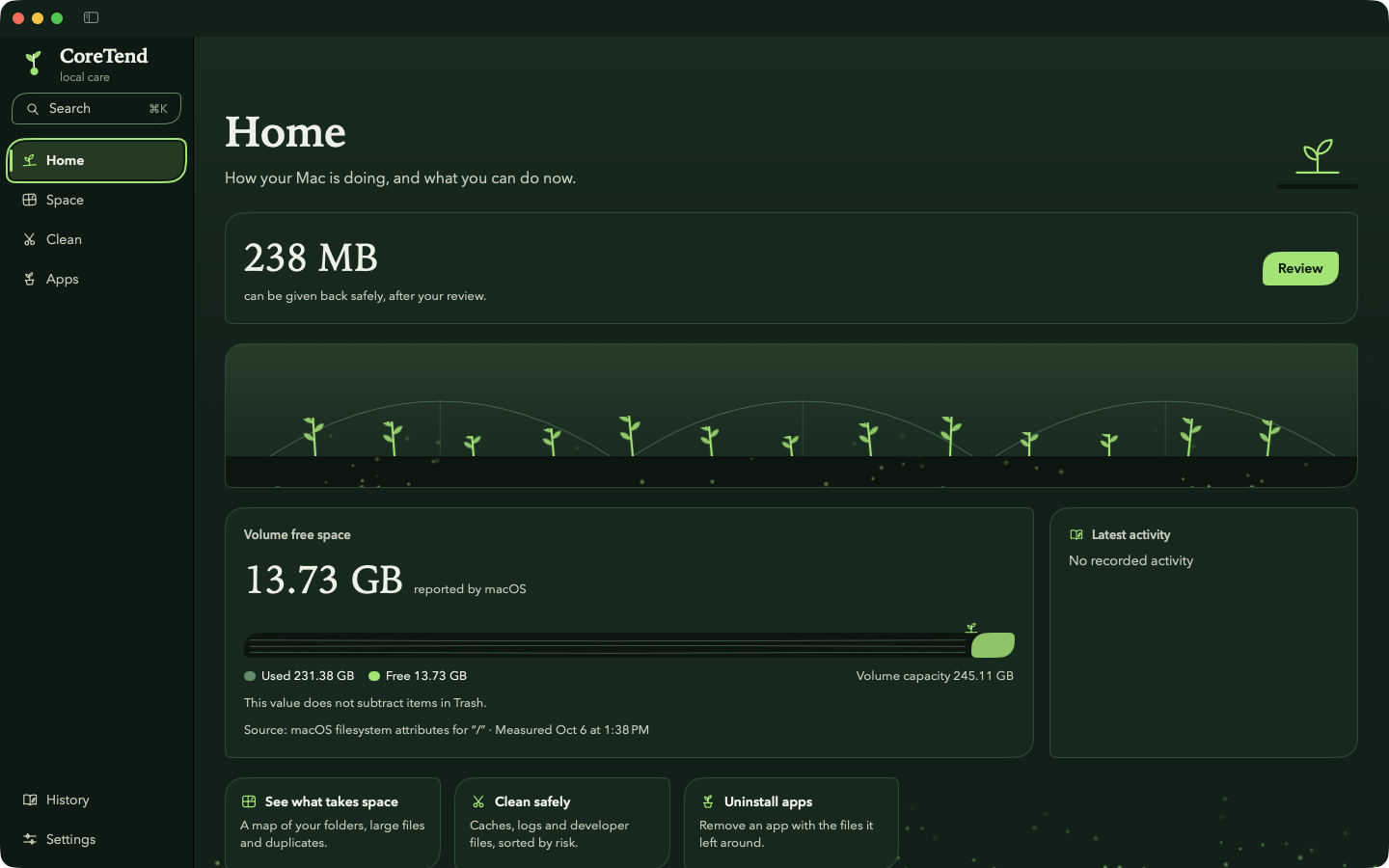Click the 13.73 GB free space value

tap(324, 580)
